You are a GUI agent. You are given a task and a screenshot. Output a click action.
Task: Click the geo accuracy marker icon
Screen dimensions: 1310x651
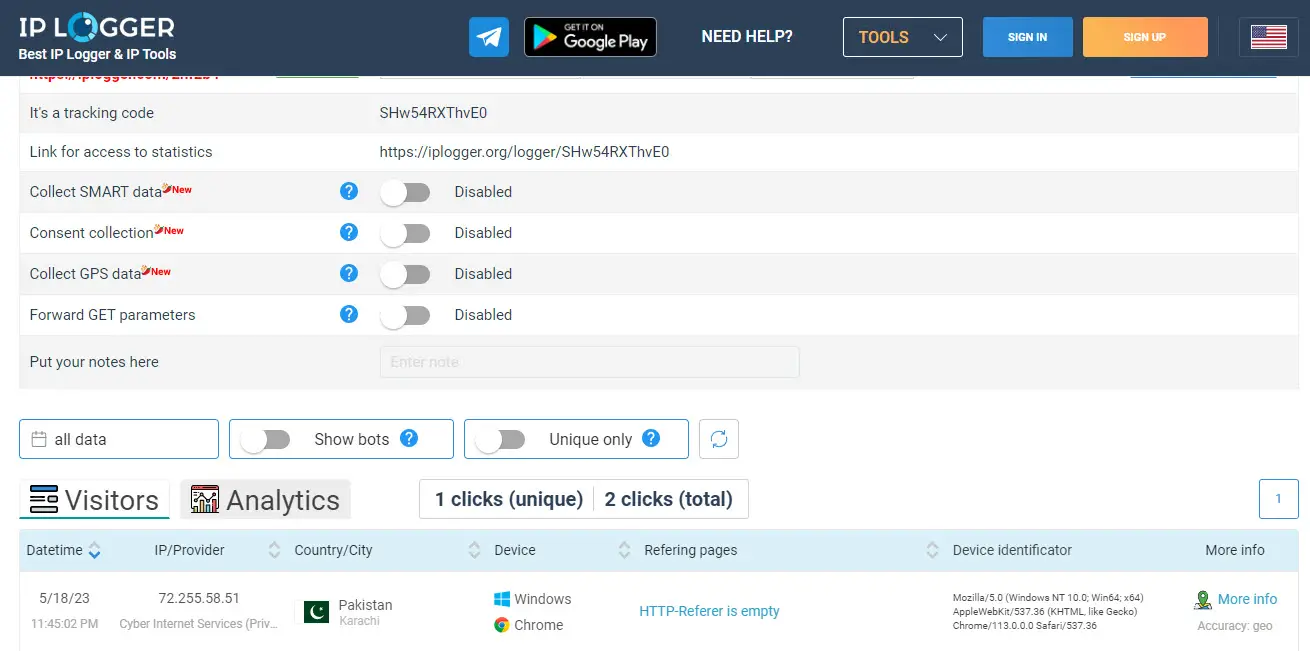tap(1202, 599)
